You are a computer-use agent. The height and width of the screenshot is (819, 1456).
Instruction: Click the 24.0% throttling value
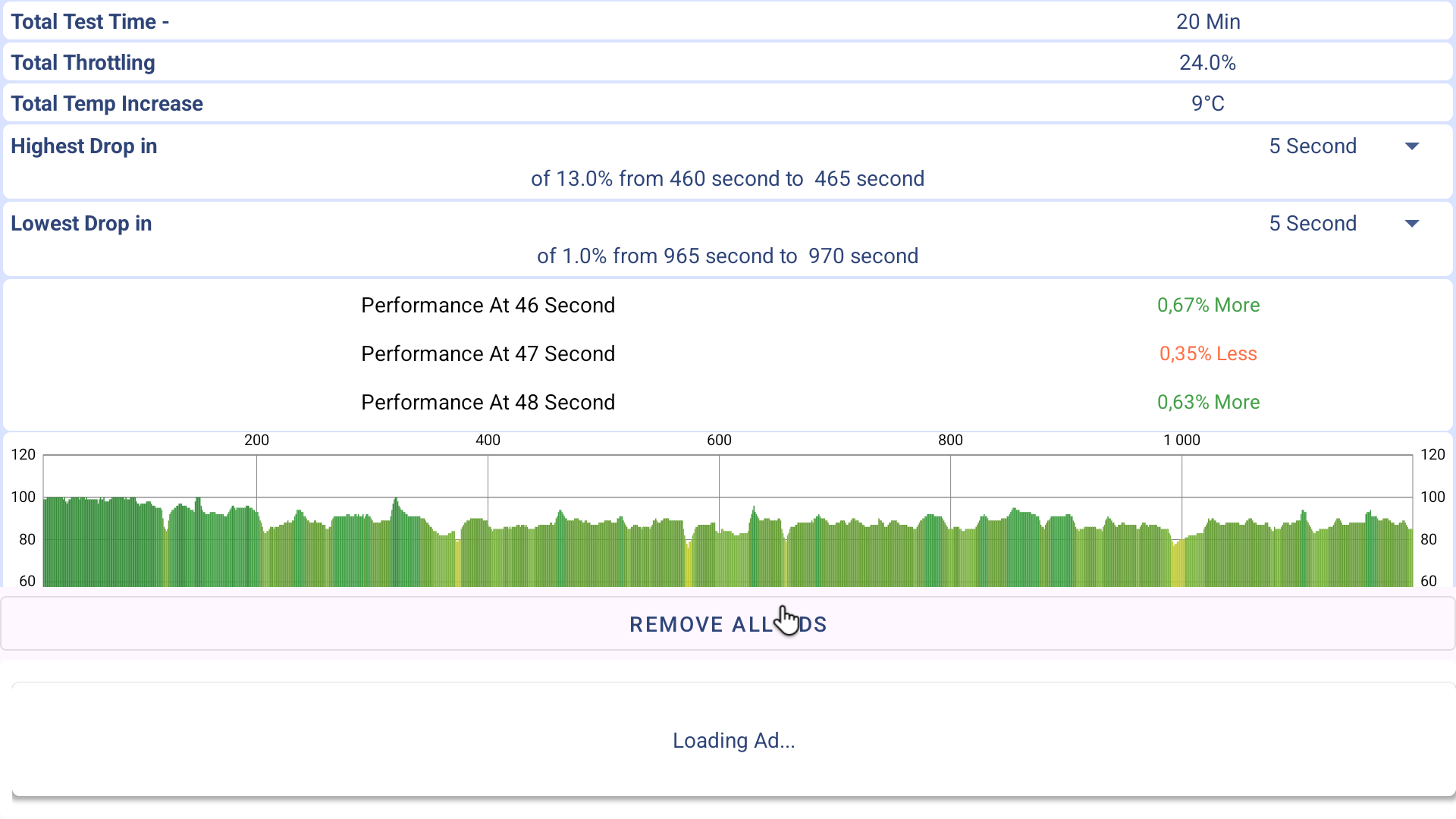[x=1207, y=63]
